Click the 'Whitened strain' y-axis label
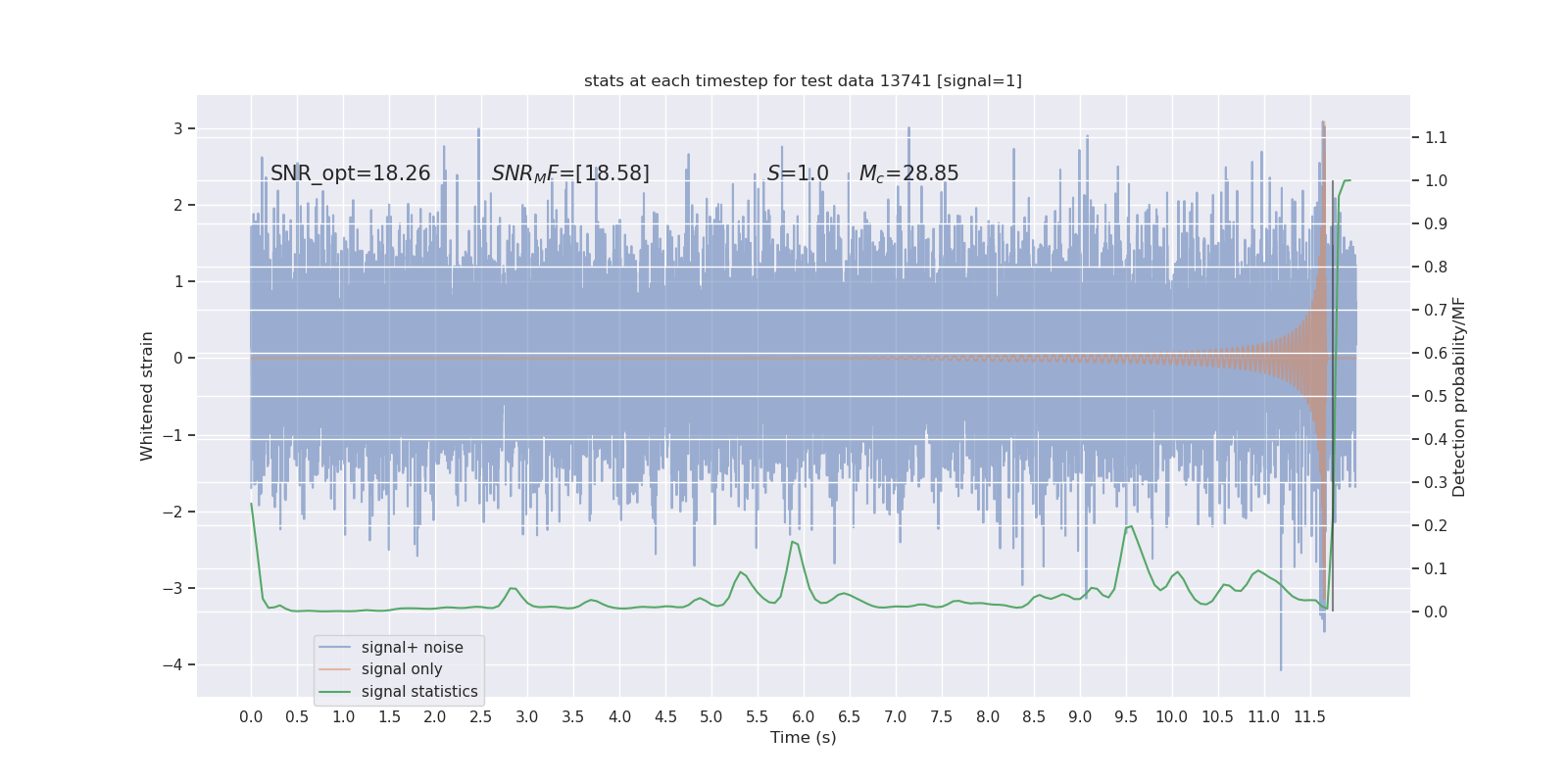The image size is (1568, 784). point(147,396)
